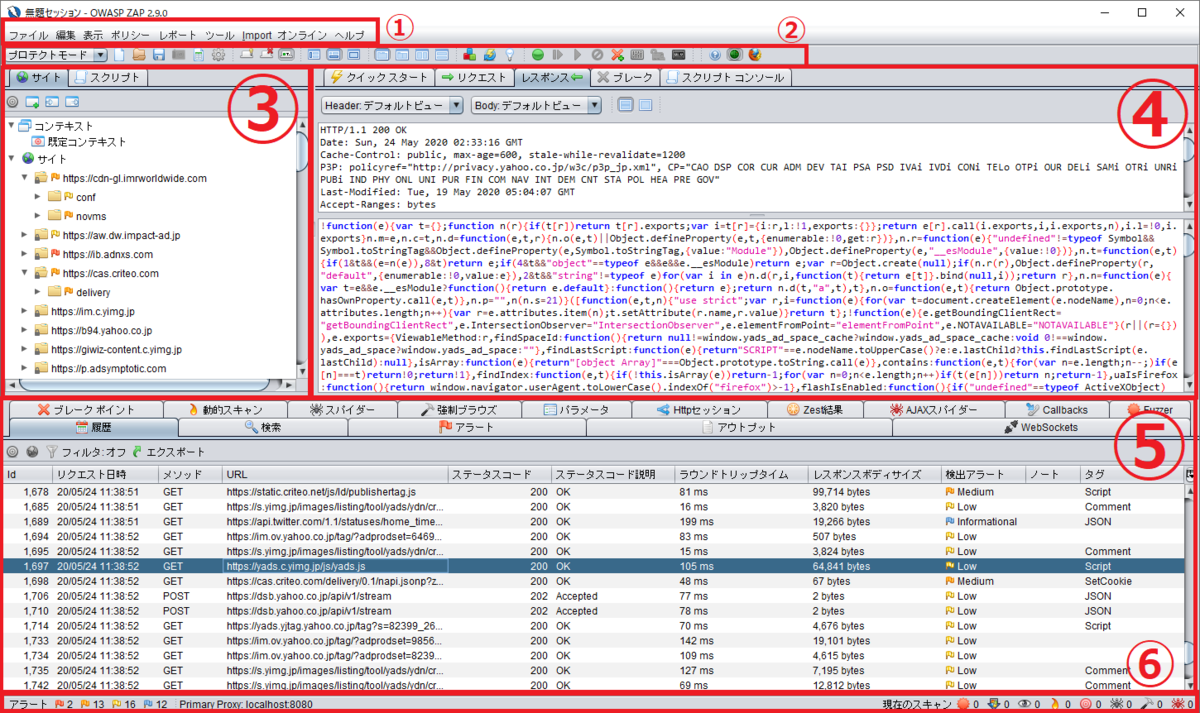Click the Manage Add-ons colored blocks icon

tap(469, 54)
